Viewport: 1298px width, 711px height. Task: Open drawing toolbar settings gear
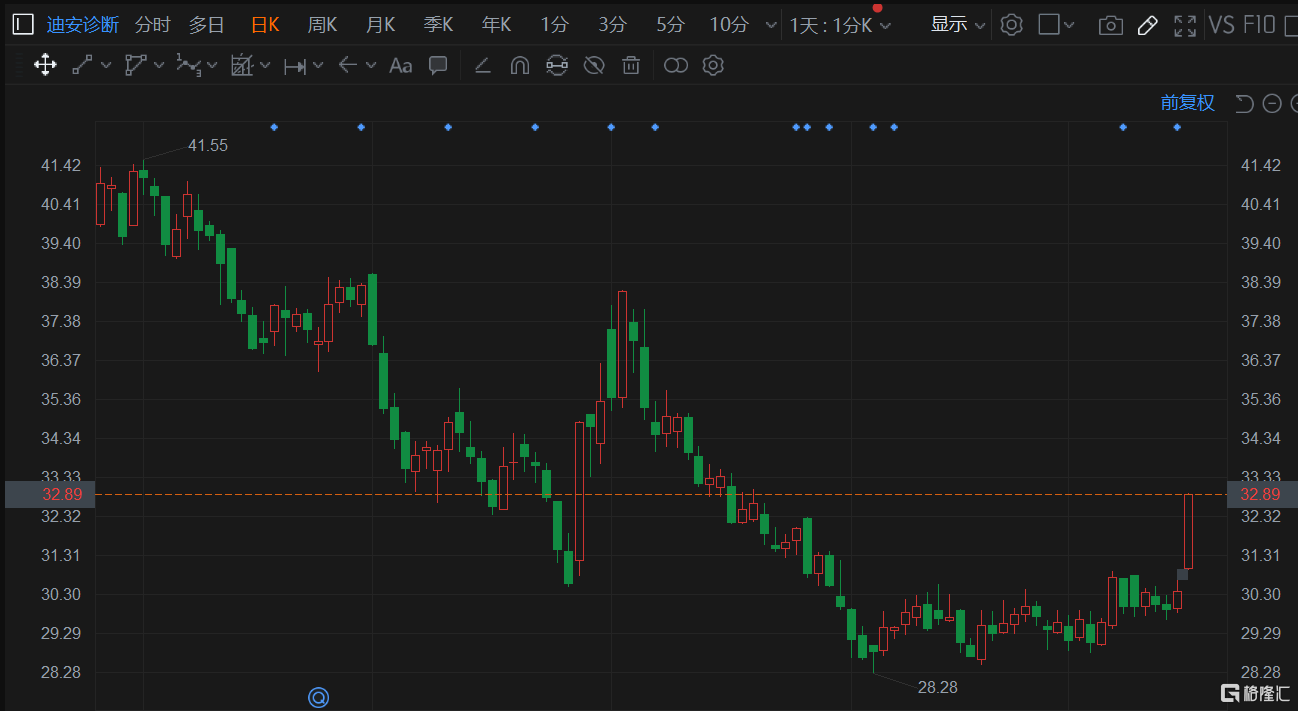click(713, 66)
